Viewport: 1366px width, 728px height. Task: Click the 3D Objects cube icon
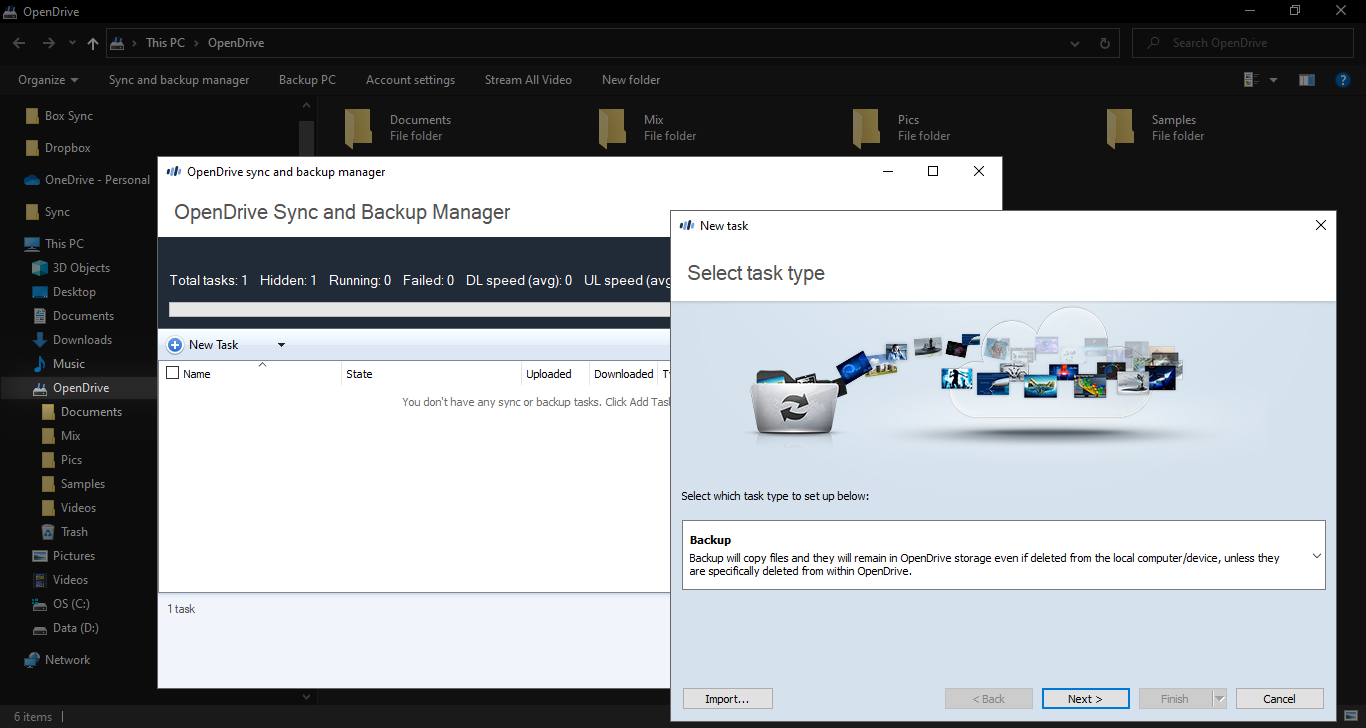point(40,268)
